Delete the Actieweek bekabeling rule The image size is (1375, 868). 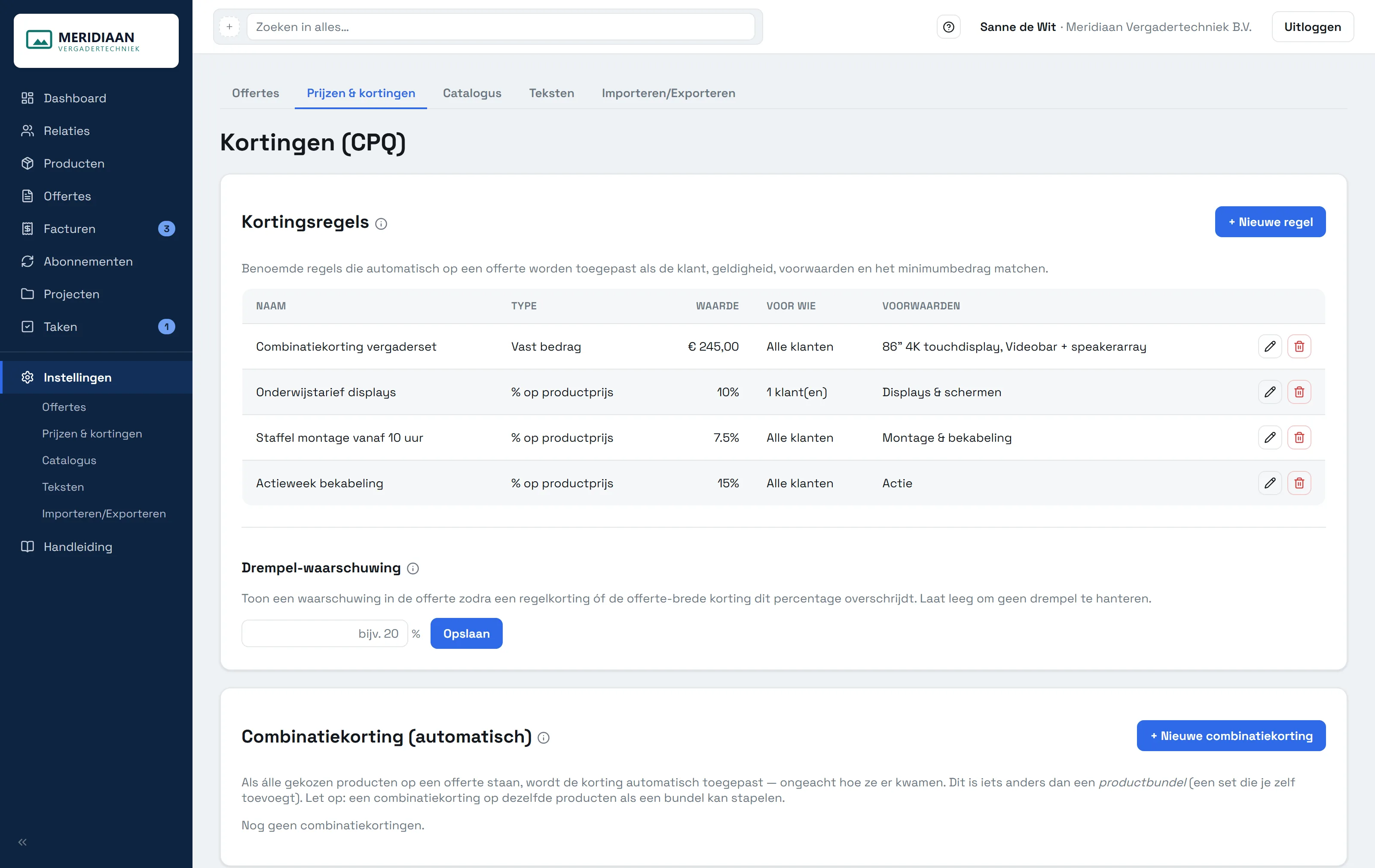(x=1299, y=483)
